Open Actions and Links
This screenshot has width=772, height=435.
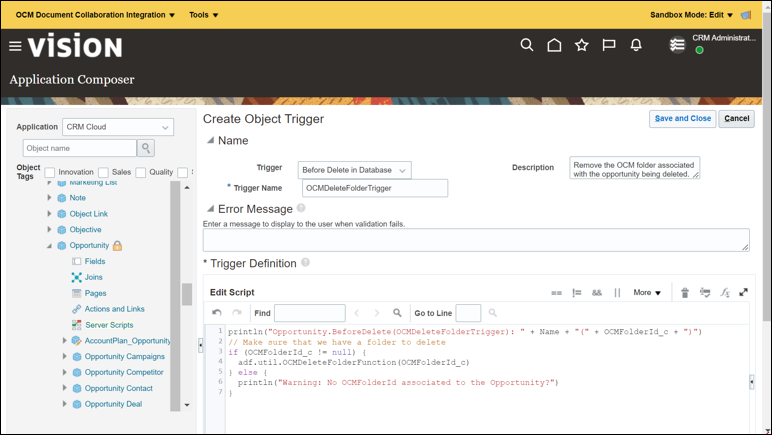coord(115,309)
